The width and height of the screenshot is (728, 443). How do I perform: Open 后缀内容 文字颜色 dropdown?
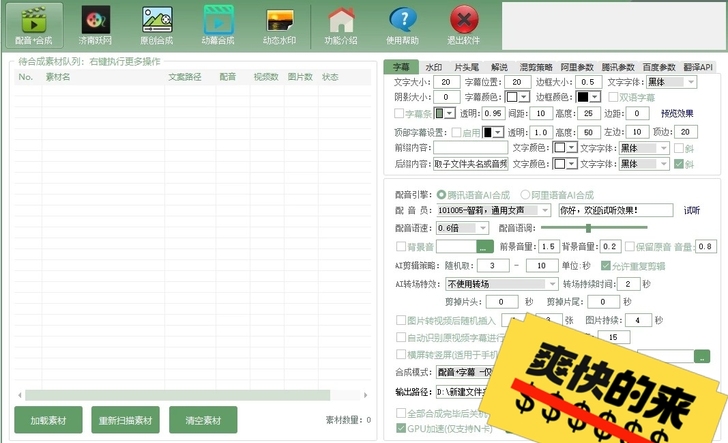565,164
